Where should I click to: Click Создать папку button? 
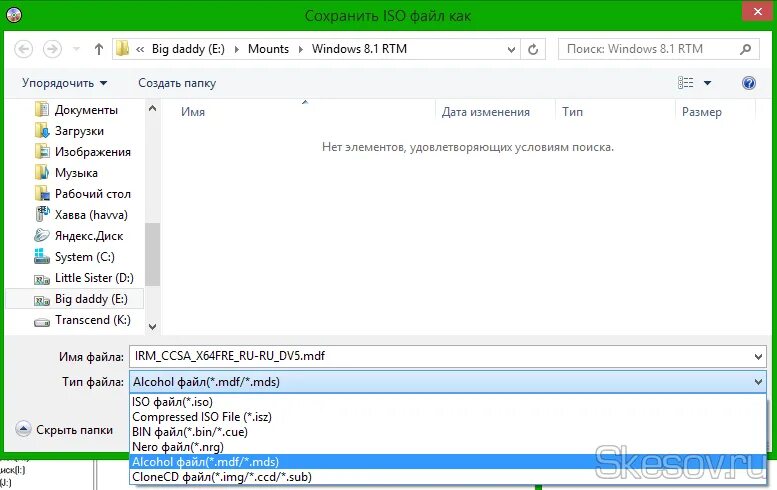click(x=177, y=83)
